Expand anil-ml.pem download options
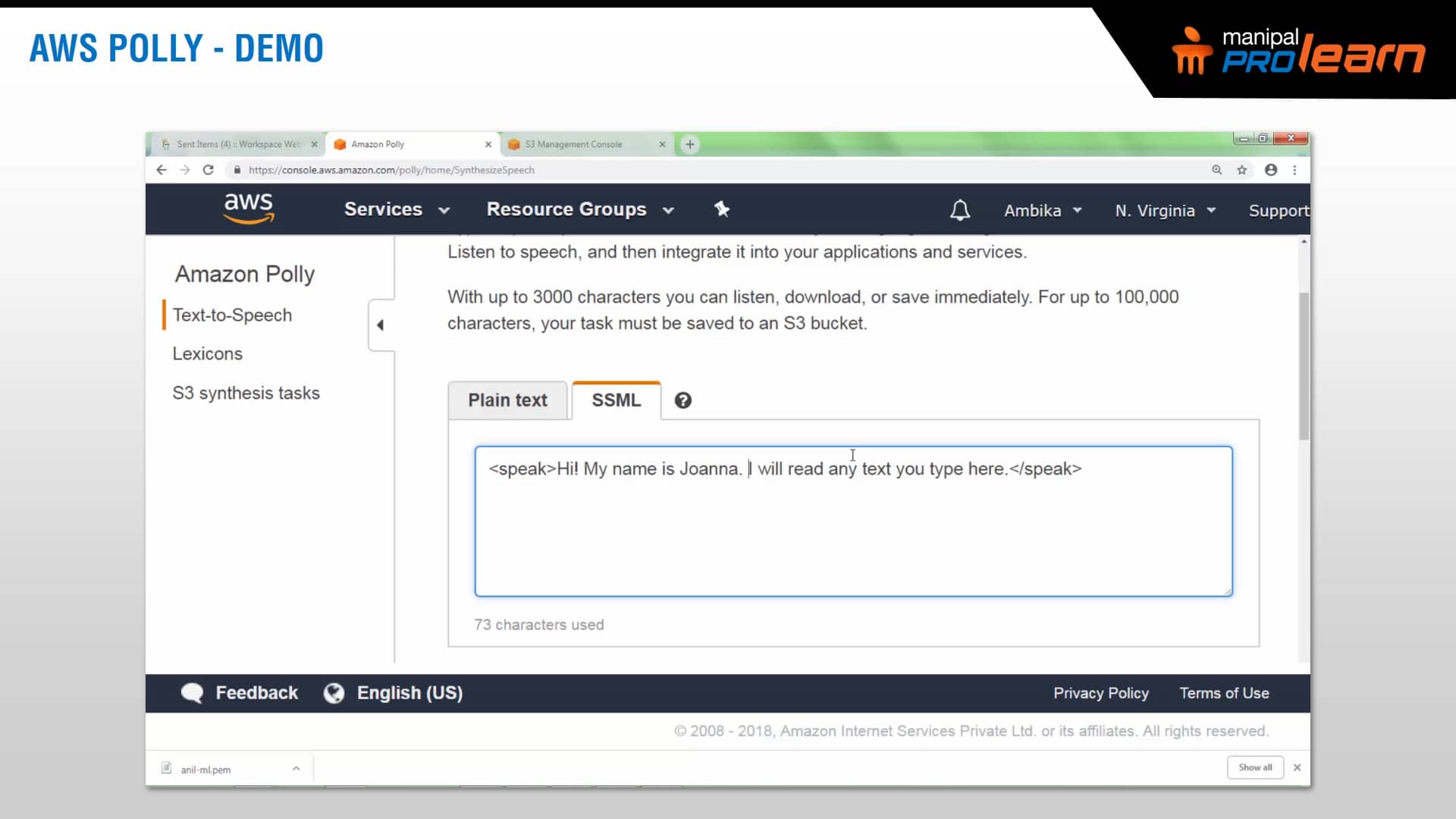 295,767
